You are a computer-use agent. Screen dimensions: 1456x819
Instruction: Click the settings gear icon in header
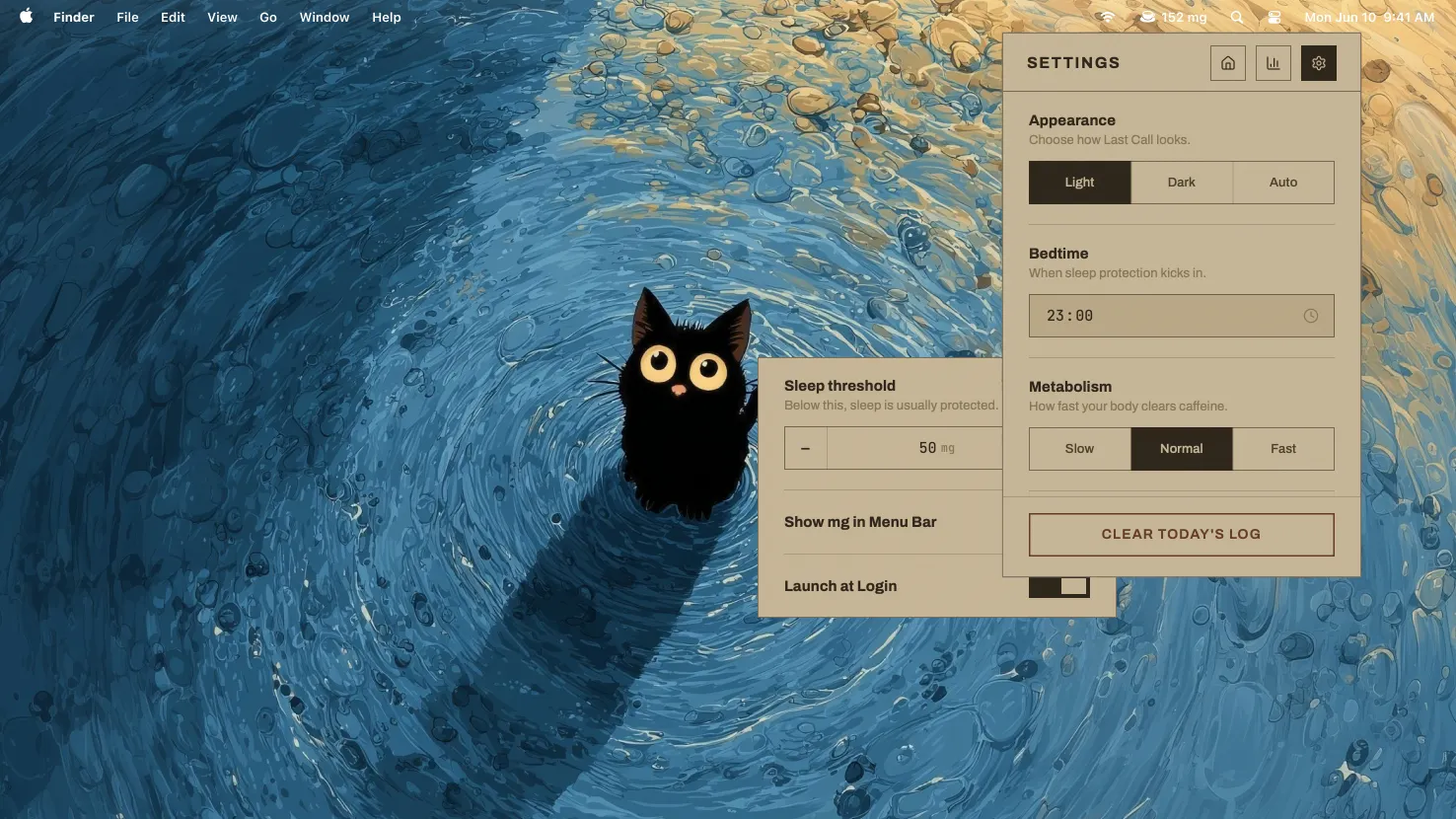(1319, 63)
